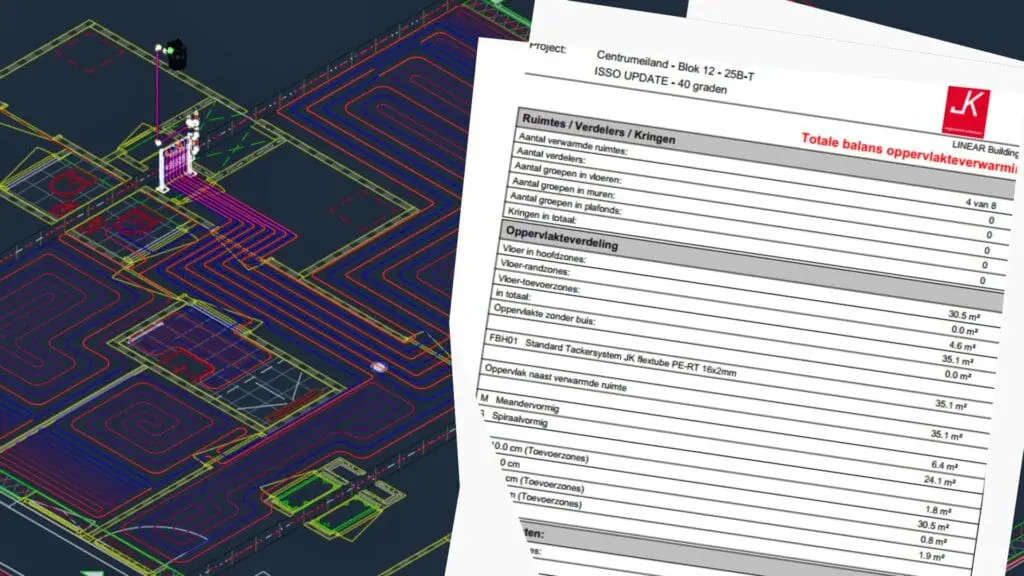1024x576 pixels.
Task: Click the black device atop the riser pipe
Action: pyautogui.click(x=175, y=53)
